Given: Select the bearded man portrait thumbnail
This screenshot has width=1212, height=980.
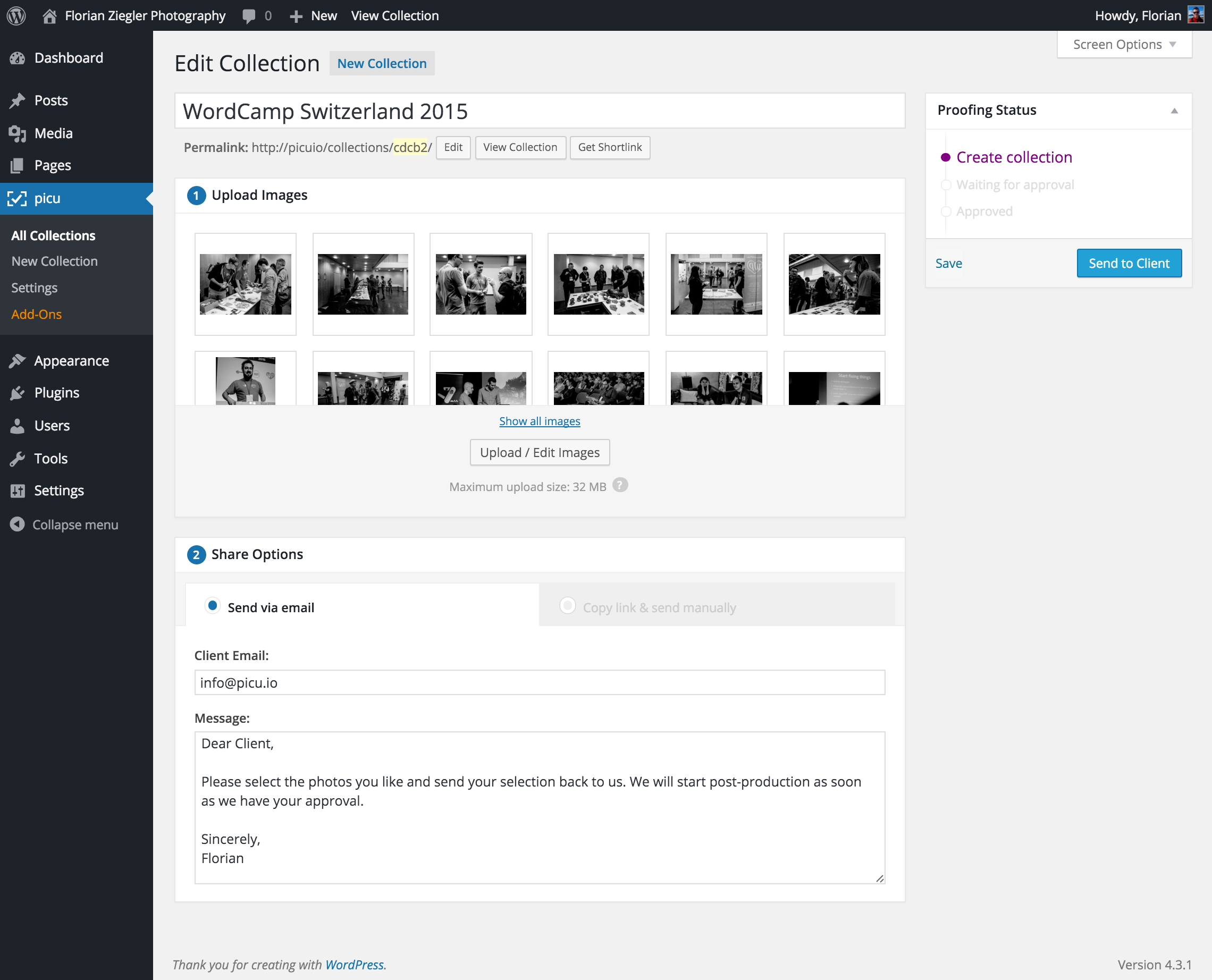Looking at the screenshot, I should point(246,379).
